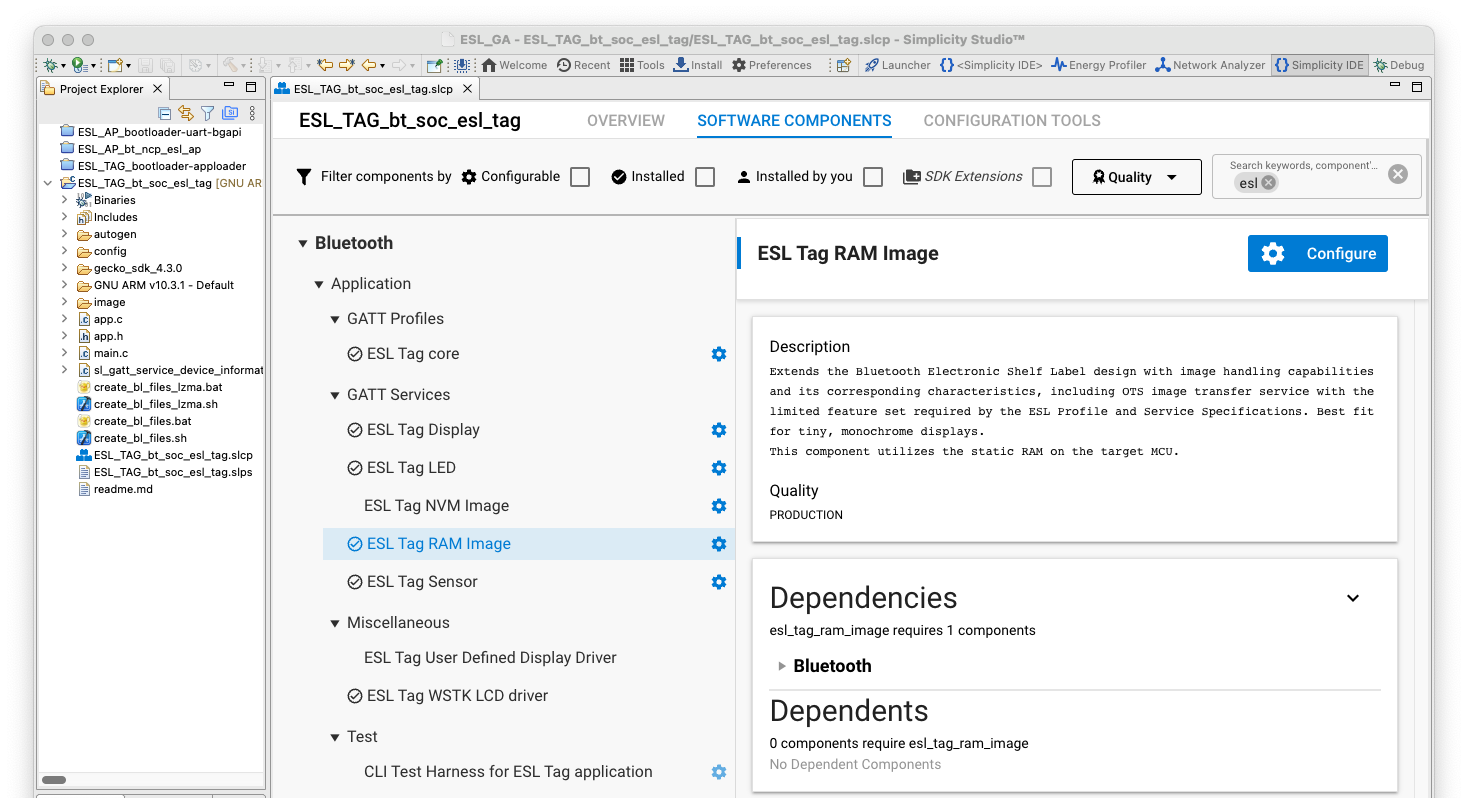Viewport: 1468px width, 798px height.
Task: Open the gear settings for ESL Tag core
Action: point(718,354)
